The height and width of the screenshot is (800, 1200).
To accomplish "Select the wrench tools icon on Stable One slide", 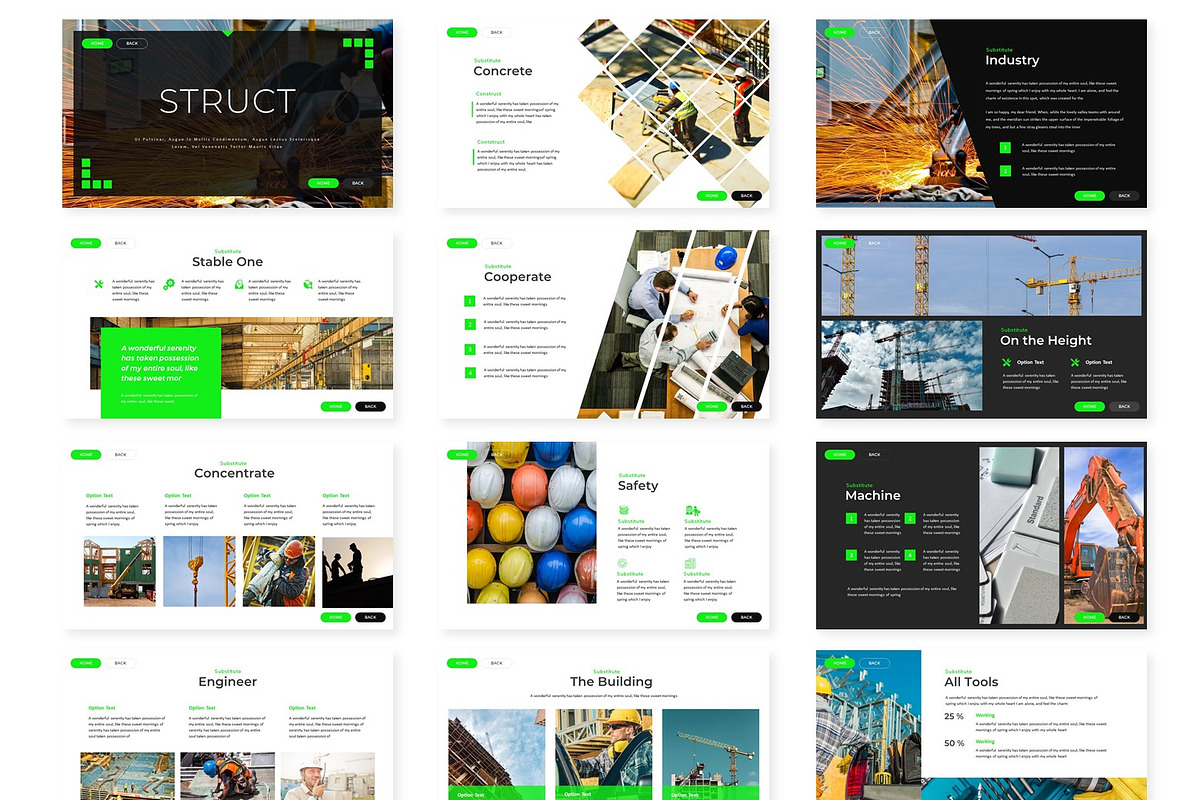I will coord(97,284).
